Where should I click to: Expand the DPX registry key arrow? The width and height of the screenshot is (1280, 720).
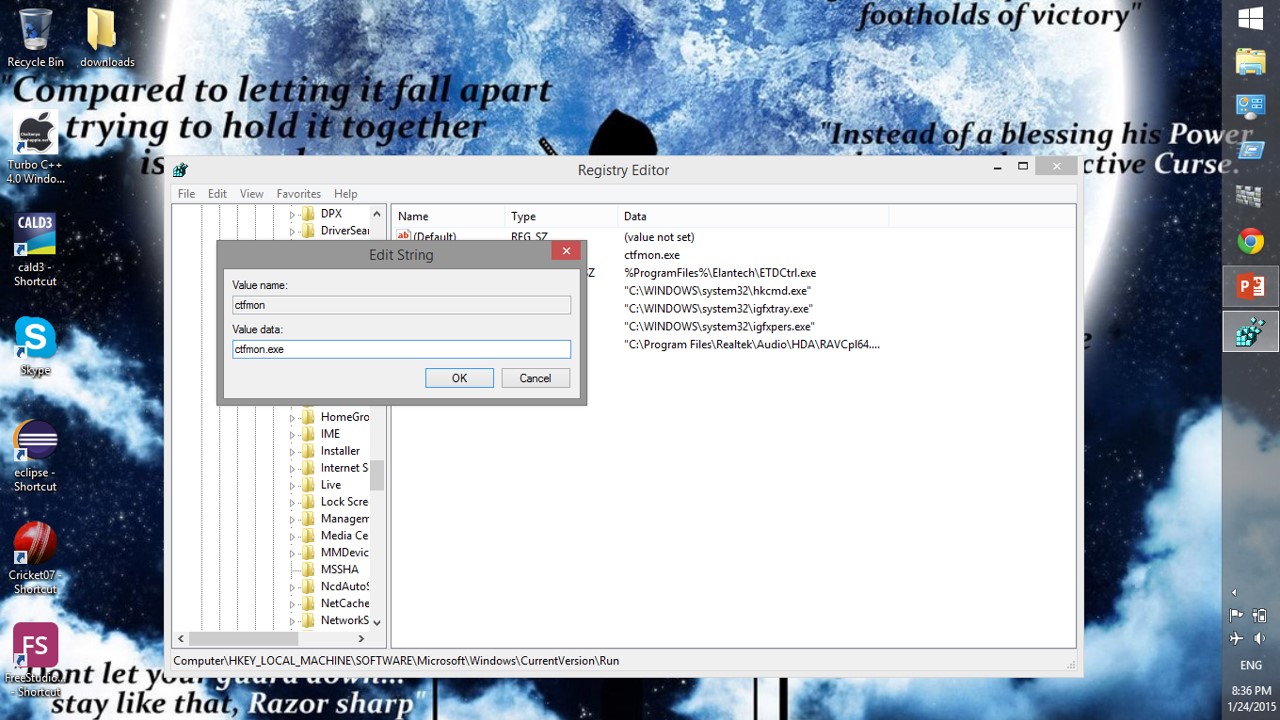click(293, 215)
